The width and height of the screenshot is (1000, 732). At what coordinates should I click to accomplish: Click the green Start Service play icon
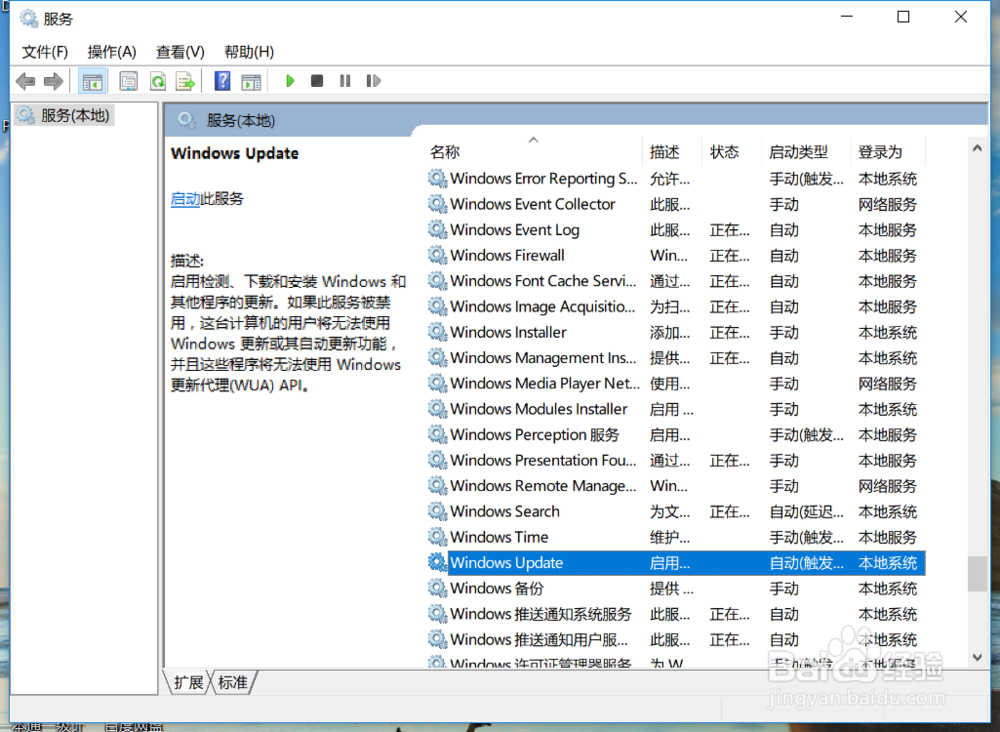click(x=290, y=81)
